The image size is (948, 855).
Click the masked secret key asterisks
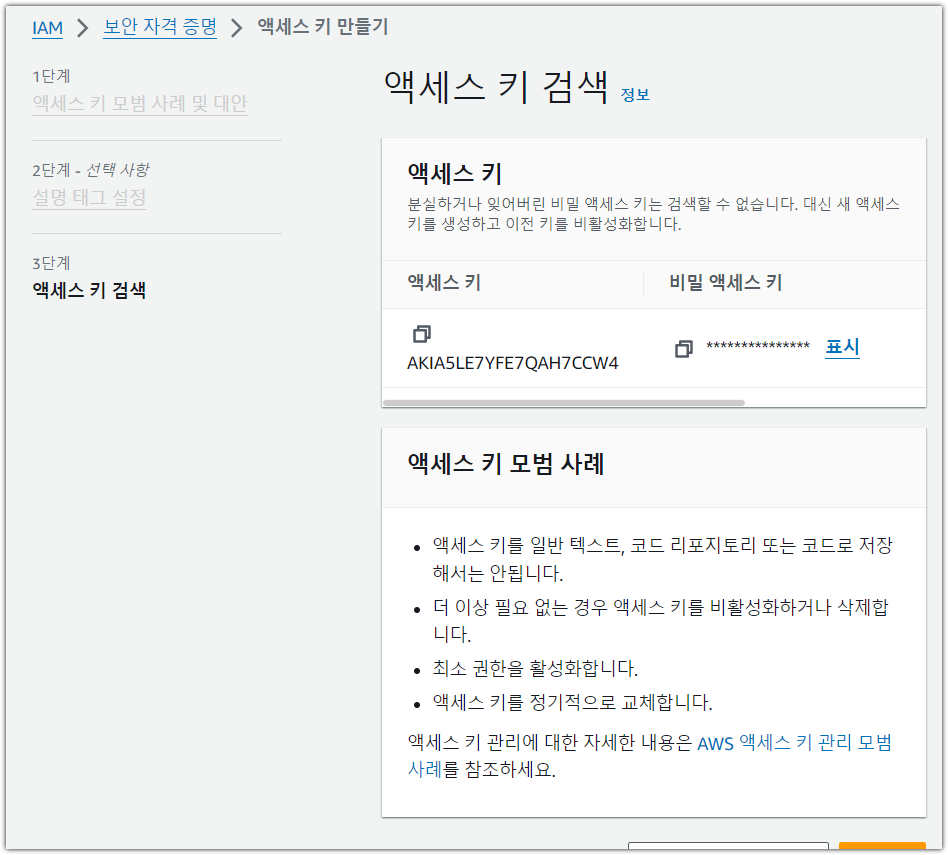point(758,347)
